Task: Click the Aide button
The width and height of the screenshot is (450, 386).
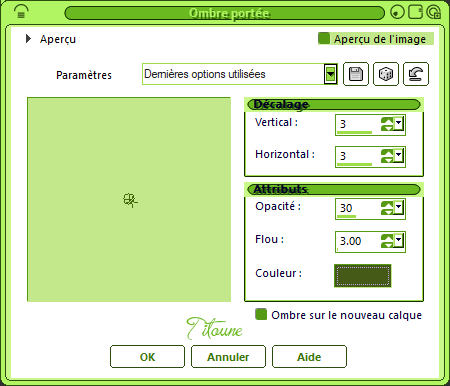Action: click(309, 357)
